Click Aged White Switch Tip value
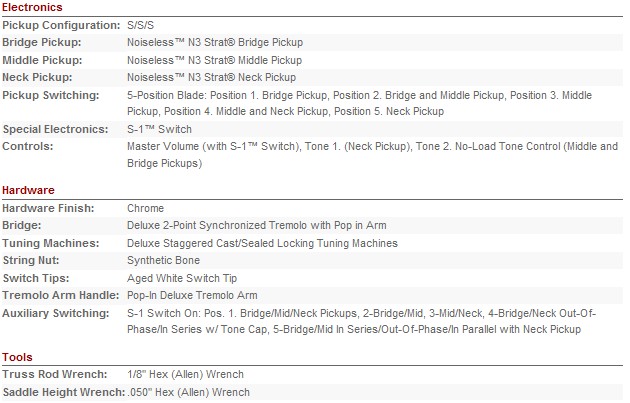This screenshot has height=403, width=630. [182, 278]
